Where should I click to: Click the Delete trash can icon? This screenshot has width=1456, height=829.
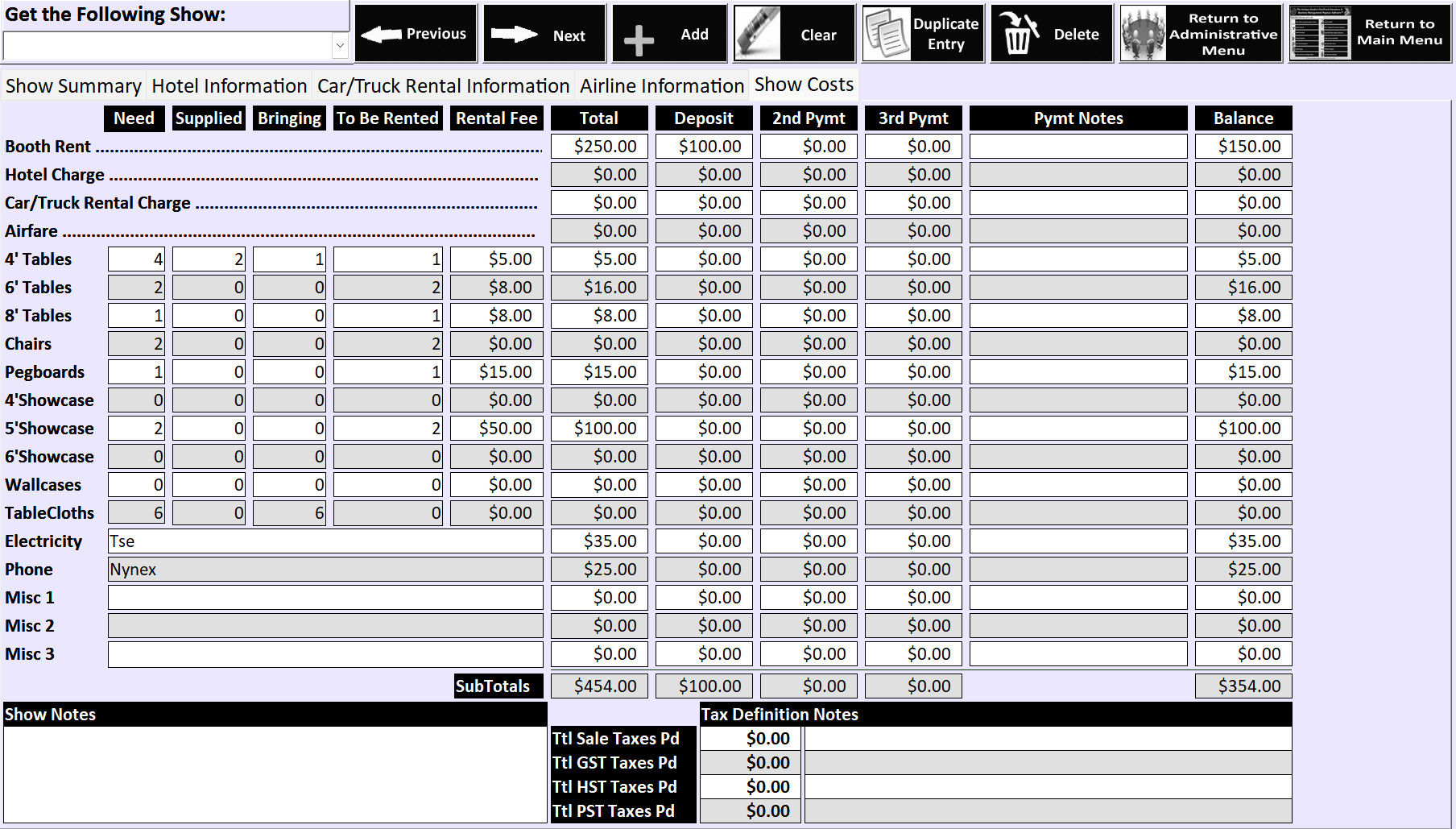click(x=1017, y=34)
